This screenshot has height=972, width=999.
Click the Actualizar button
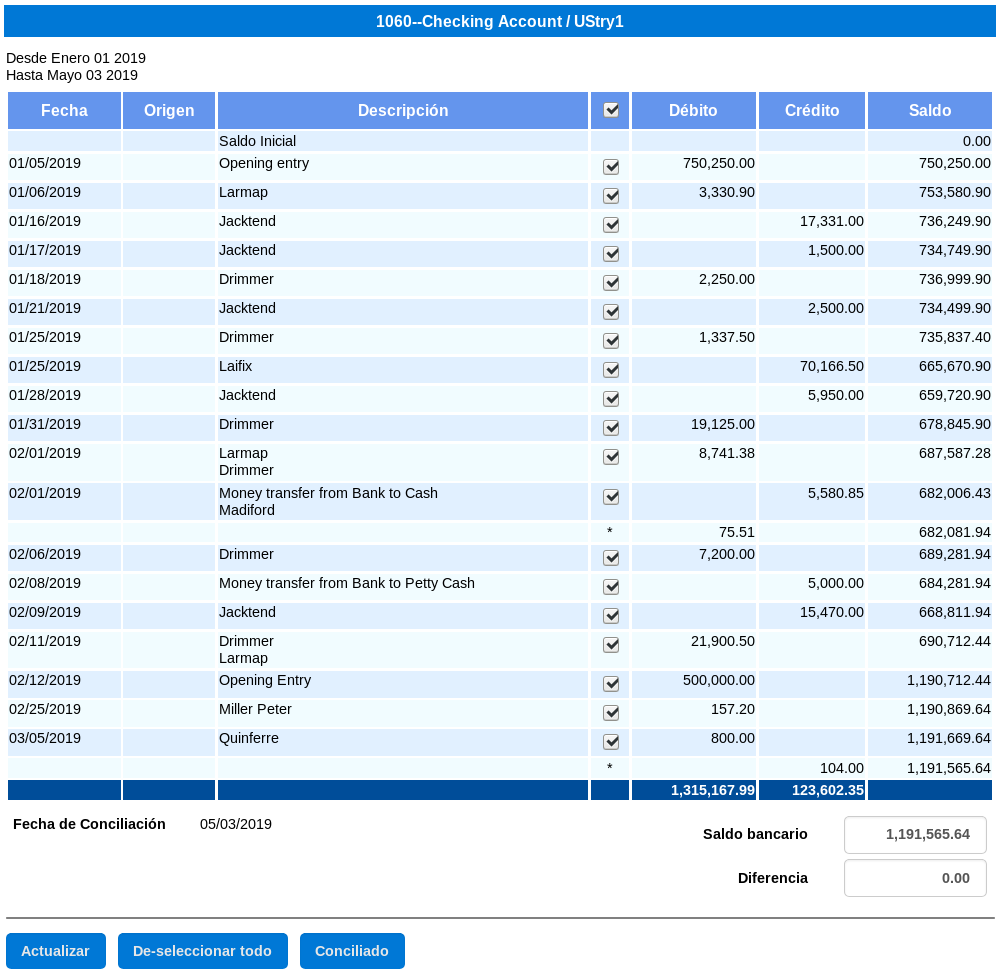56,951
